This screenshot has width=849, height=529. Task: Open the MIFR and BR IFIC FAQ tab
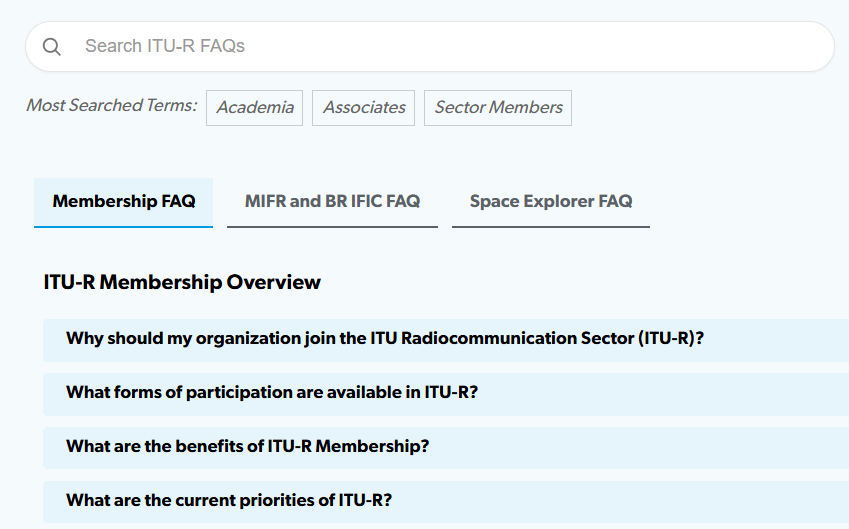332,202
